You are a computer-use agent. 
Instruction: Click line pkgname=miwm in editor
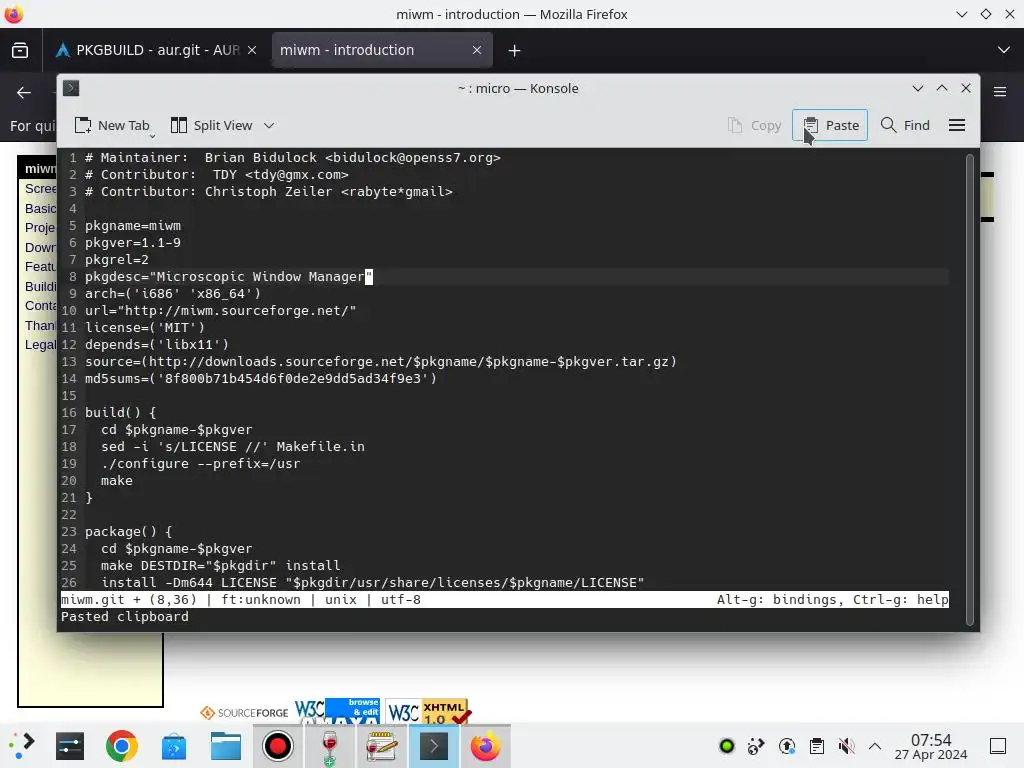coord(133,226)
